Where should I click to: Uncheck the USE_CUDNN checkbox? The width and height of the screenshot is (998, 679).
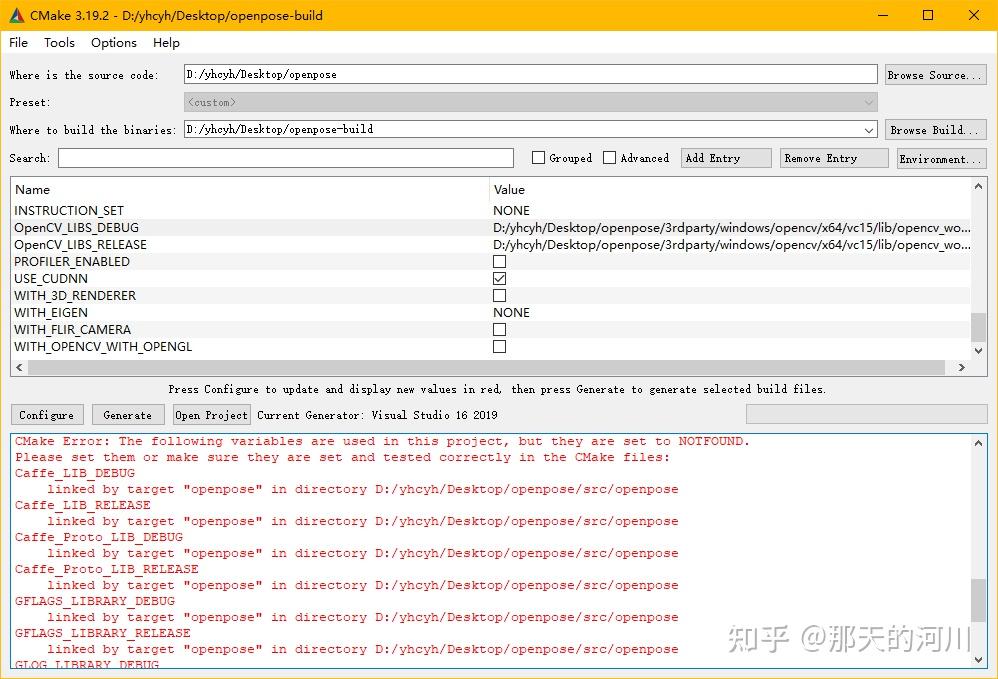[500, 279]
